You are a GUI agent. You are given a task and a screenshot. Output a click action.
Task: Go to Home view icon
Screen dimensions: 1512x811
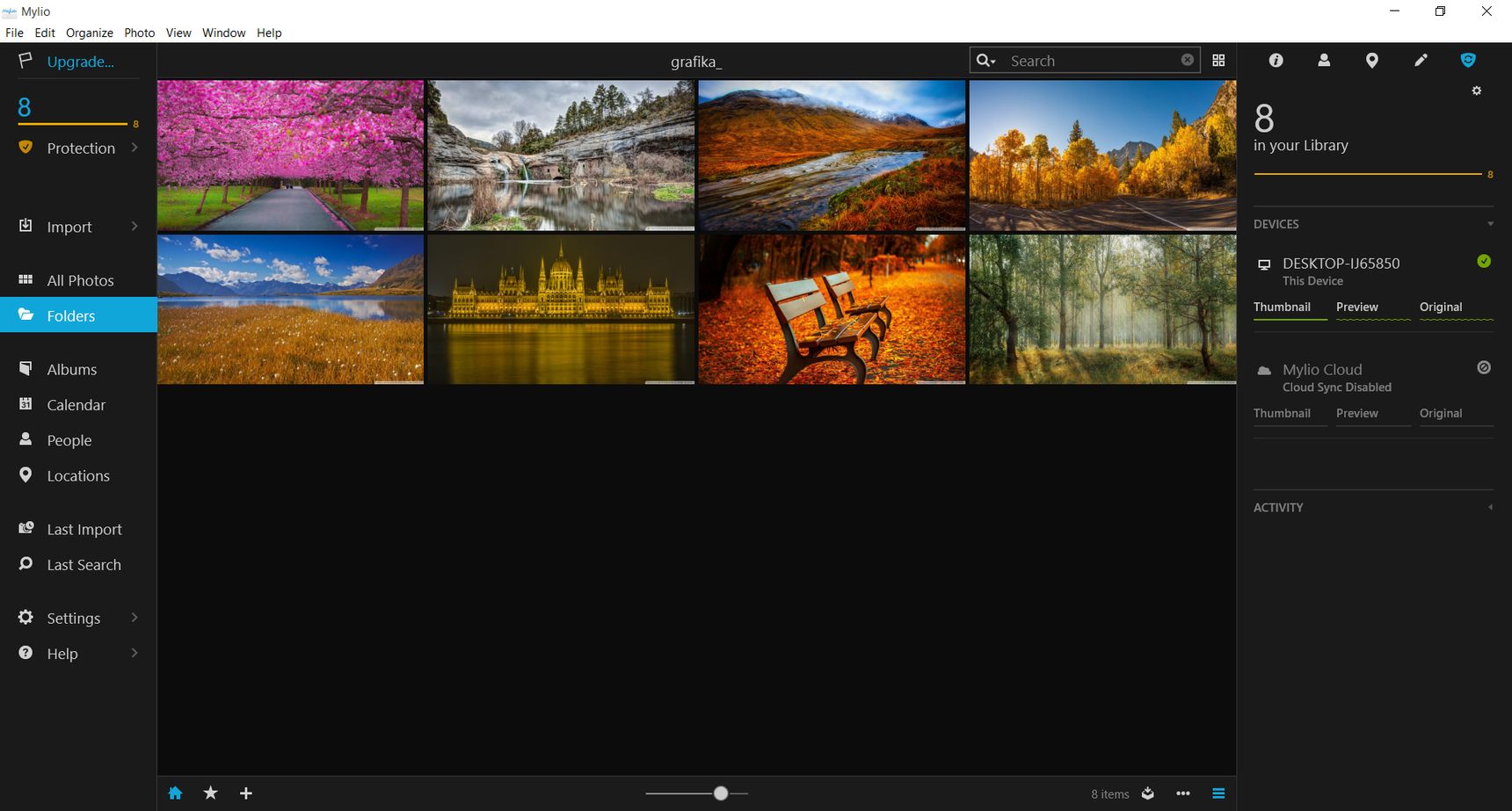coord(175,793)
